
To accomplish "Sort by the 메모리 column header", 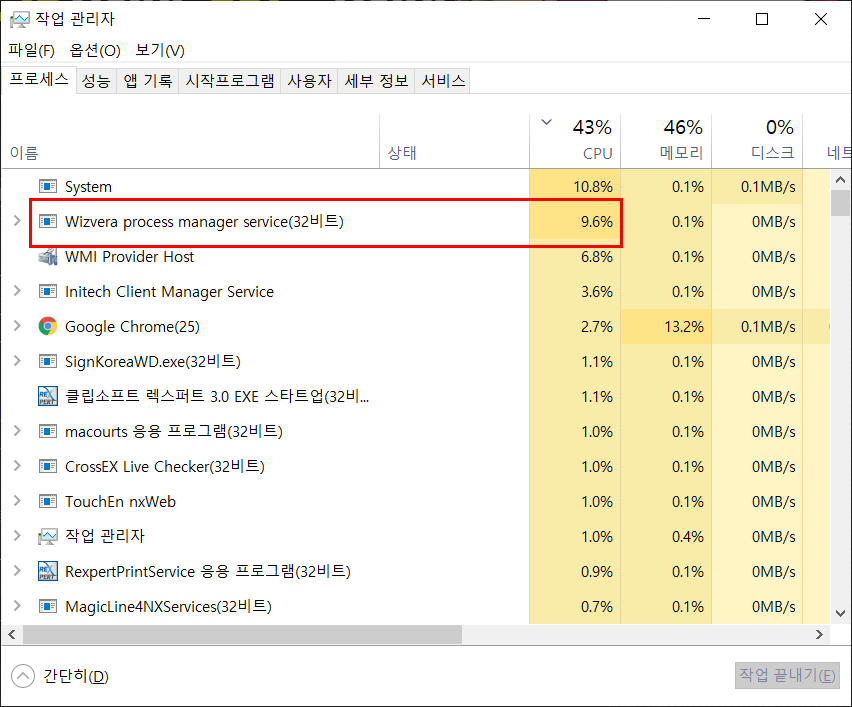I will coord(666,141).
